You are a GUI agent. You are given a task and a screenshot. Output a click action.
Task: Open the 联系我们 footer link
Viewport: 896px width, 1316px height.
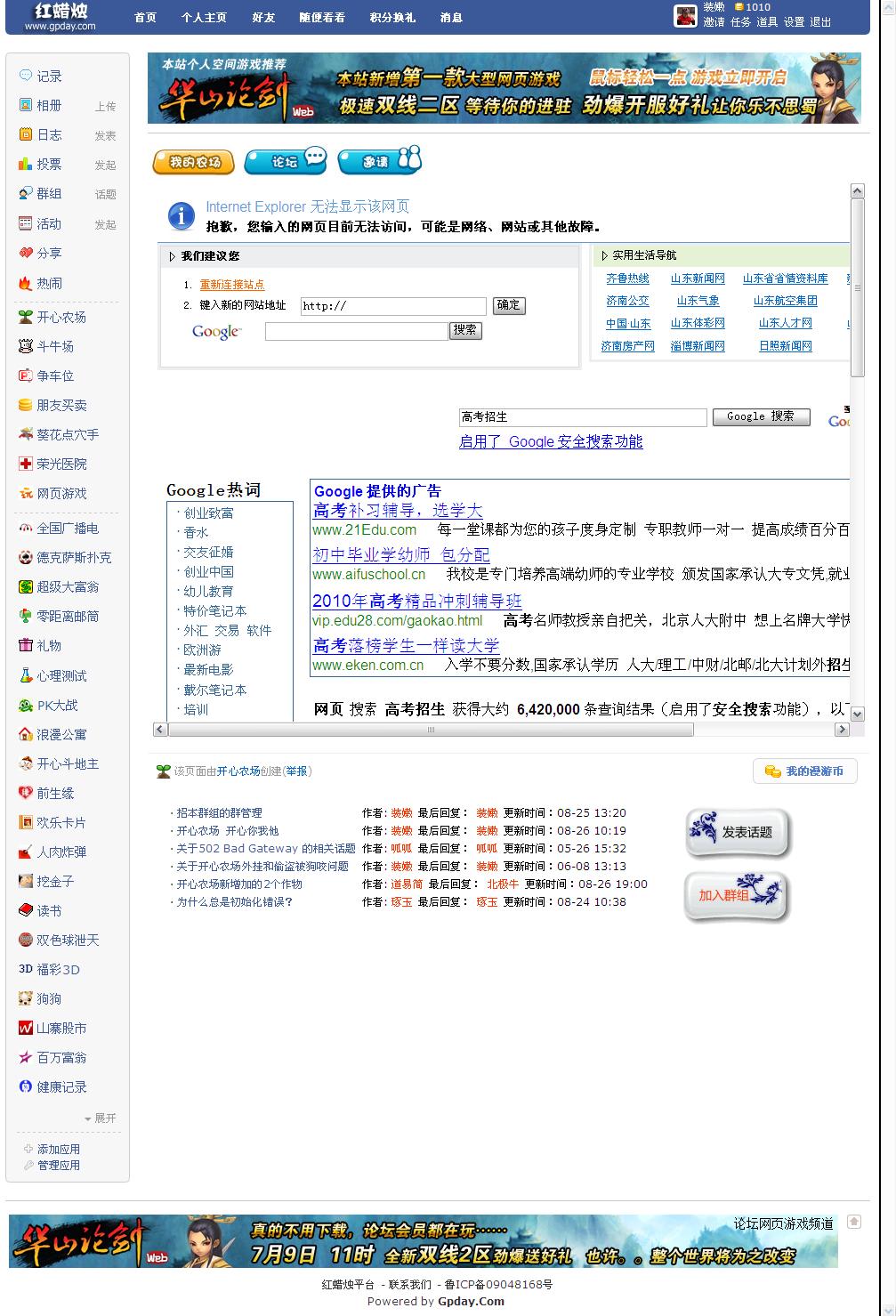[410, 1284]
